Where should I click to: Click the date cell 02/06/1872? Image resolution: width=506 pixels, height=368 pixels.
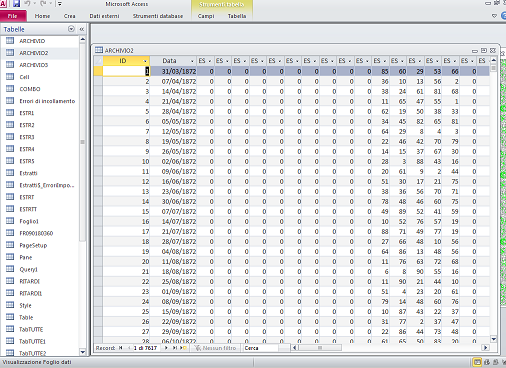click(x=173, y=161)
